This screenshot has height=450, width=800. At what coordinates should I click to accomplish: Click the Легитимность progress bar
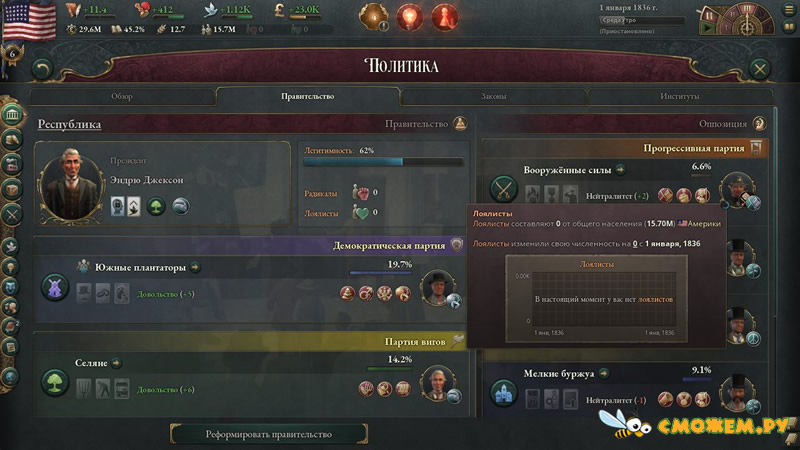383,161
